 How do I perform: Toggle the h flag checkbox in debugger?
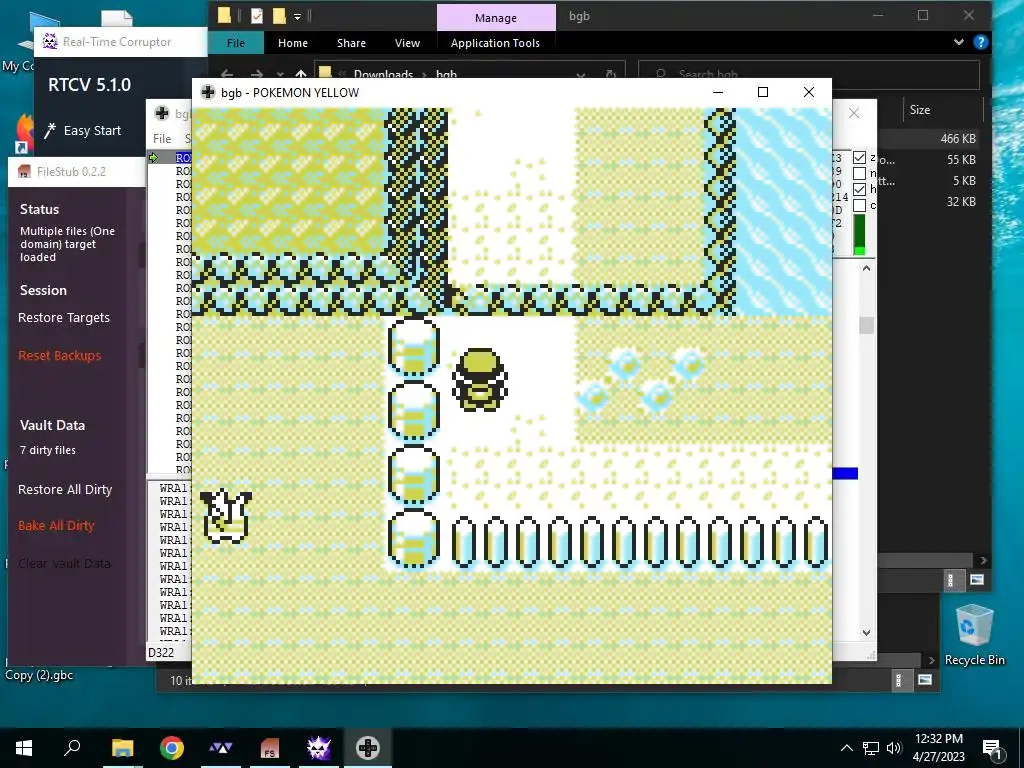859,189
